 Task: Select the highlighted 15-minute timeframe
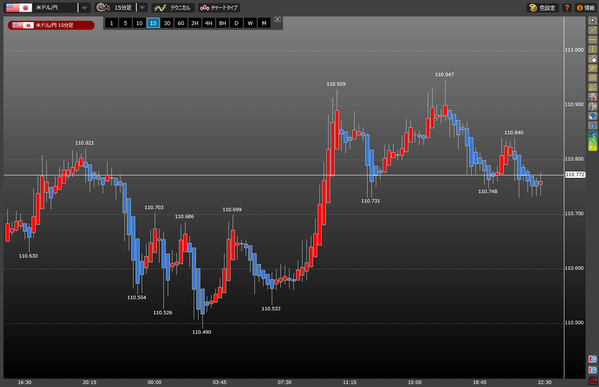[153, 23]
